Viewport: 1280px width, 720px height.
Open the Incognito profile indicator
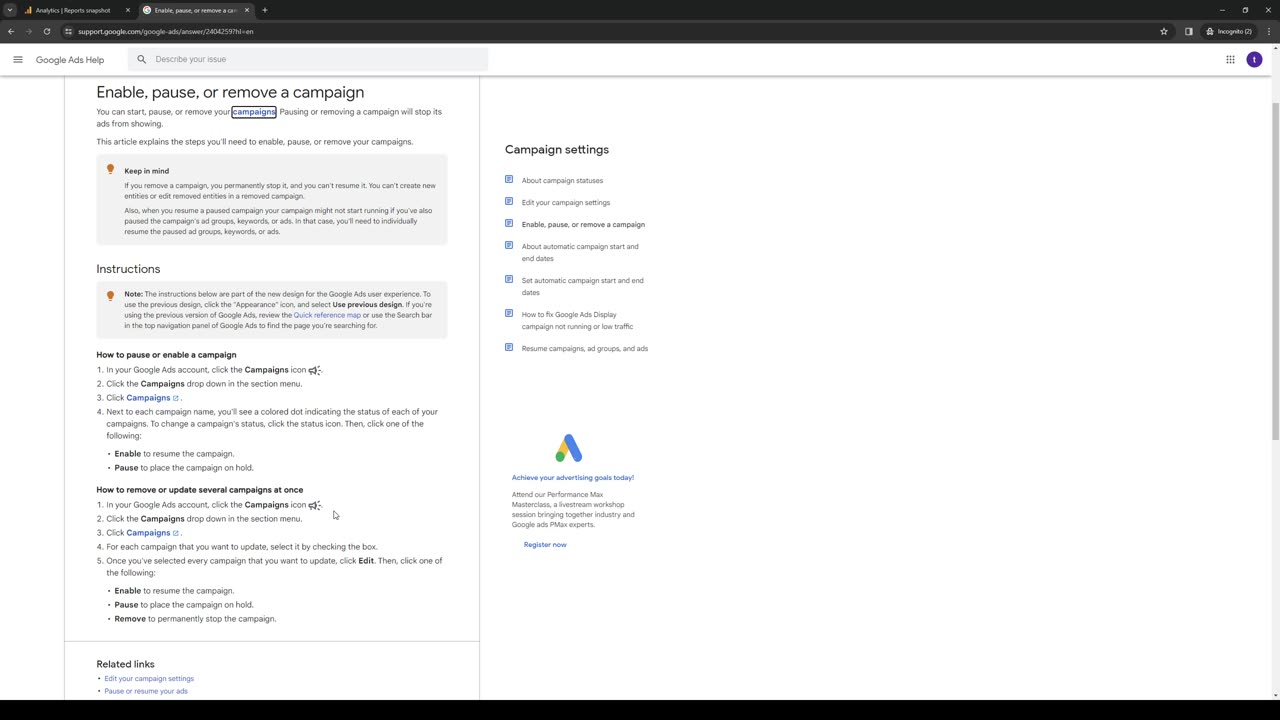(x=1229, y=31)
